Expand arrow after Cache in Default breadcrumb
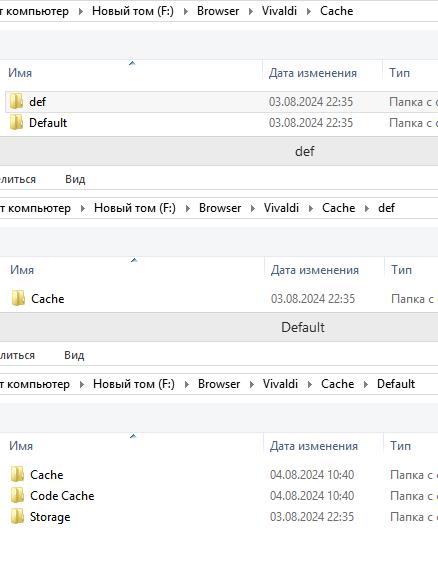The height and width of the screenshot is (572, 438). pos(366,384)
